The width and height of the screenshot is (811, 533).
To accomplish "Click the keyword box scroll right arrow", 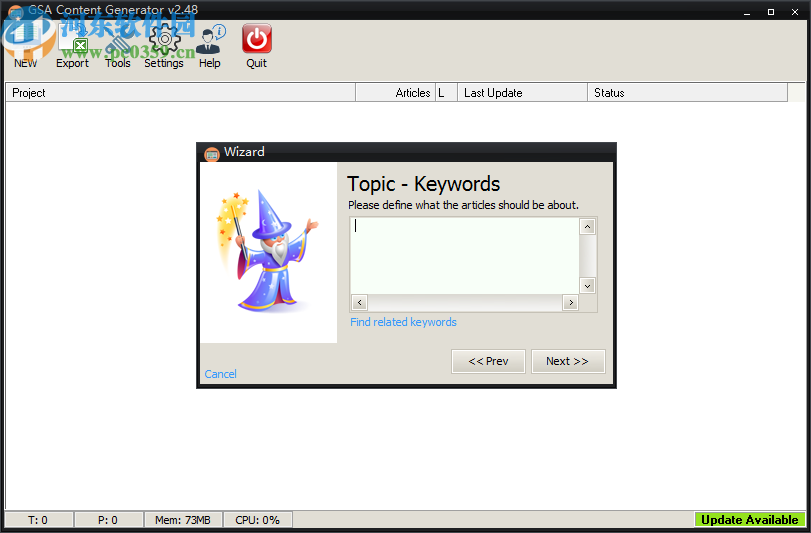I will click(570, 302).
